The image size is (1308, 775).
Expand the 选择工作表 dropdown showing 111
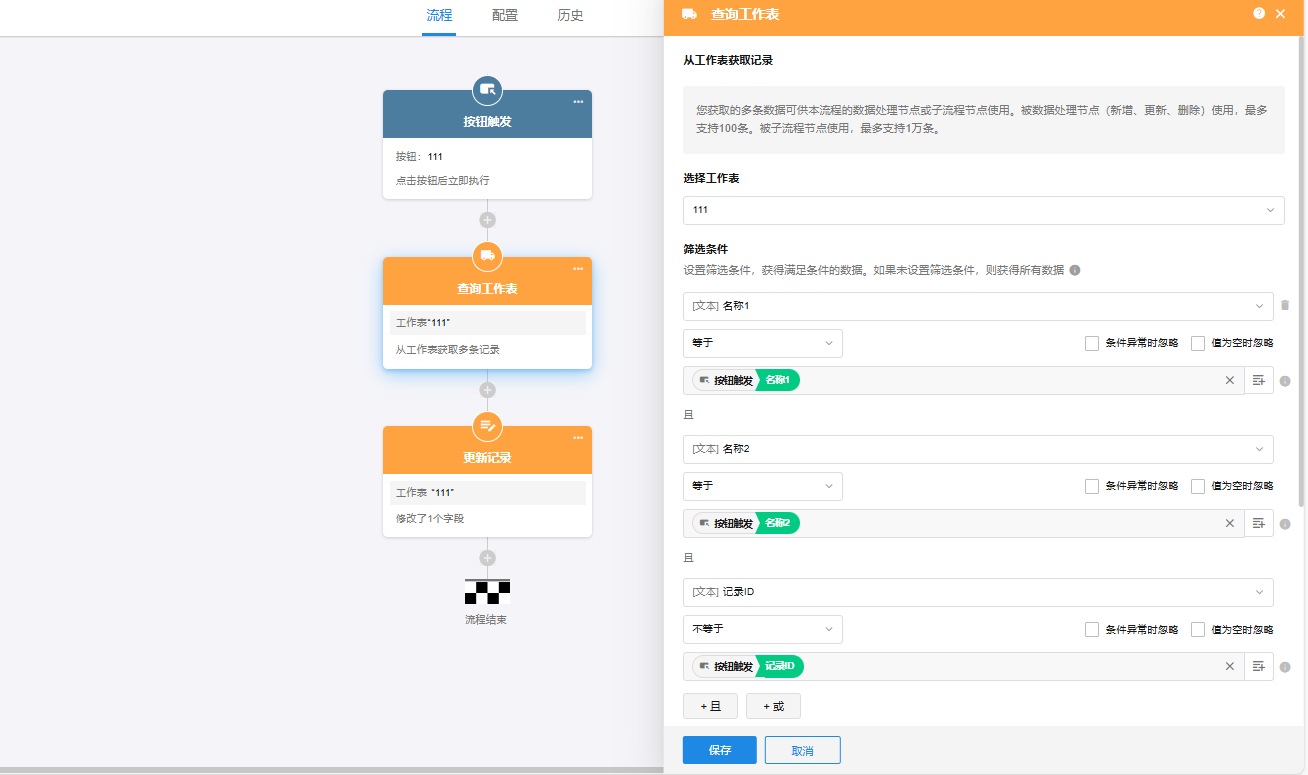983,210
